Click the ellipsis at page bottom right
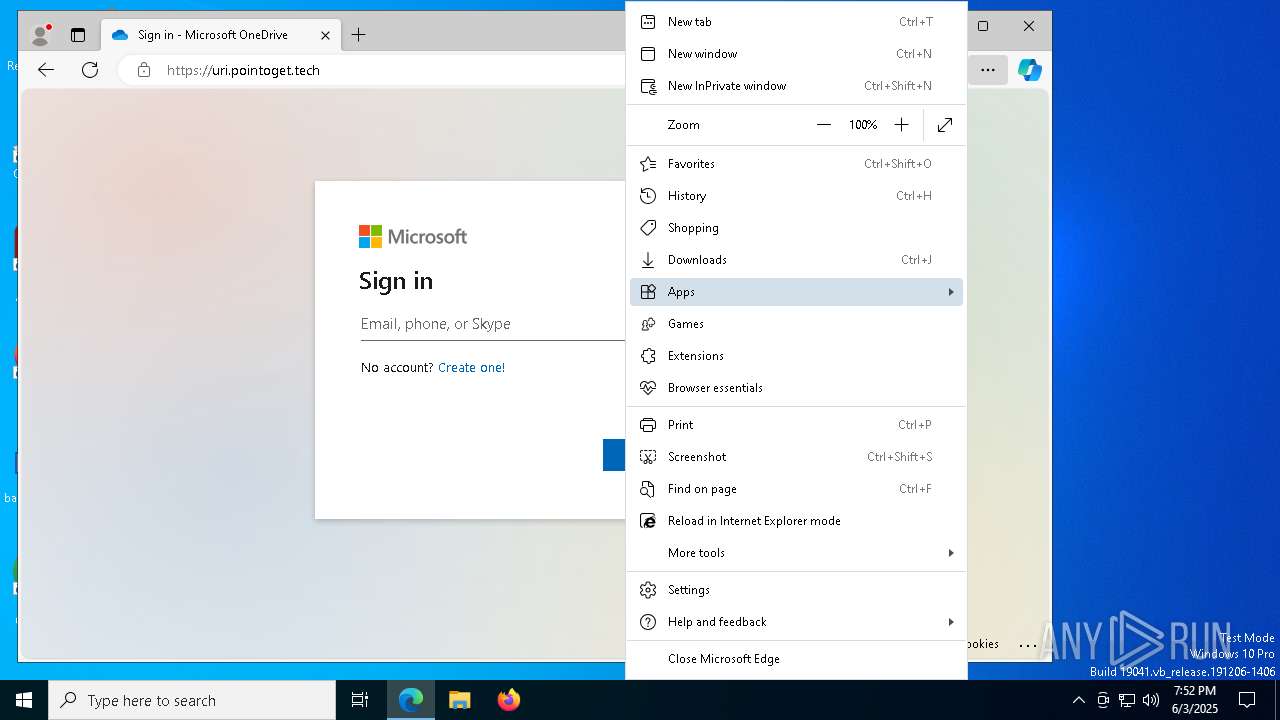This screenshot has height=720, width=1280. 1028,645
